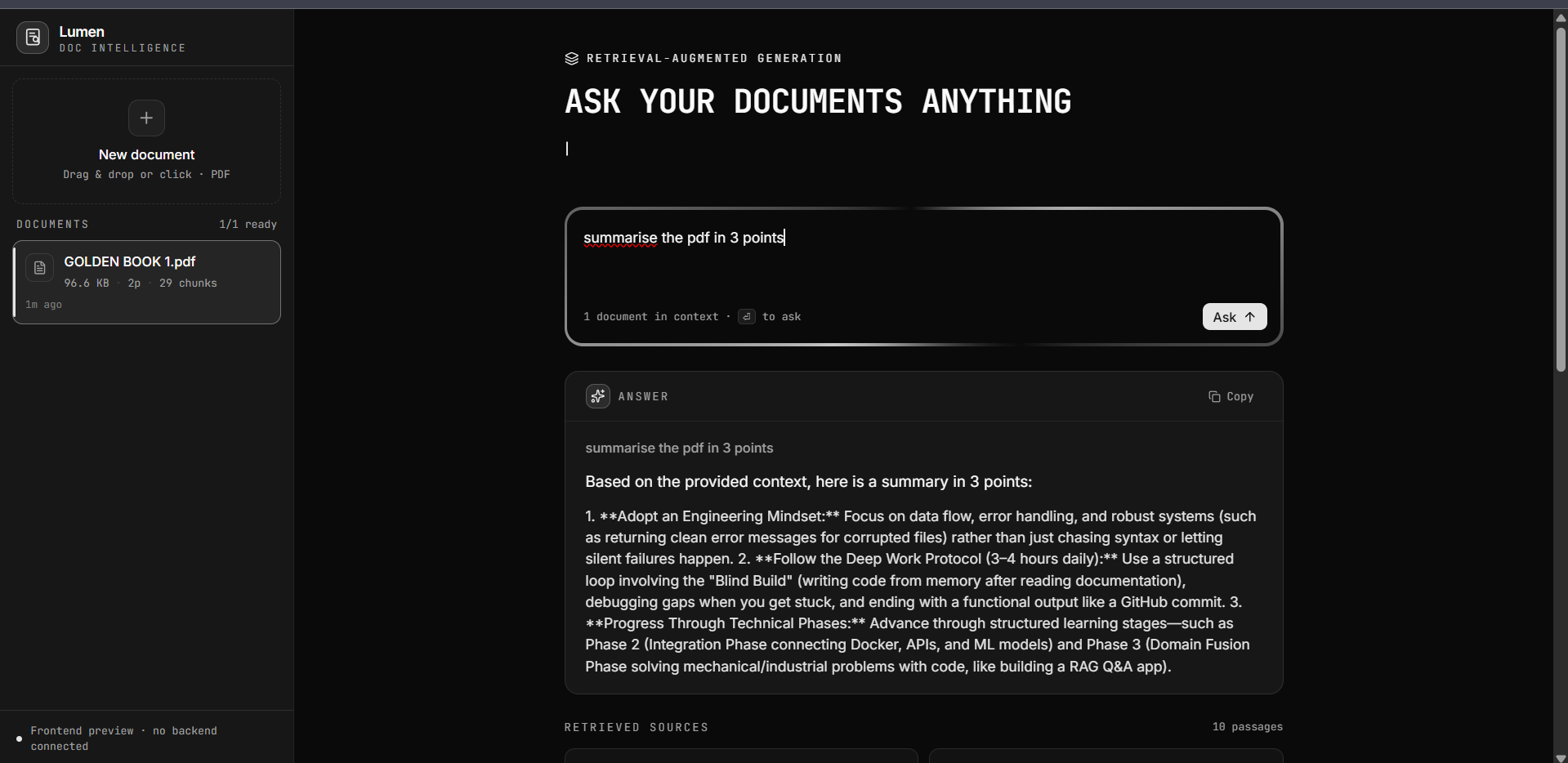The width and height of the screenshot is (1568, 763).
Task: Click the sparkle icon next to ANSWER
Action: 598,396
